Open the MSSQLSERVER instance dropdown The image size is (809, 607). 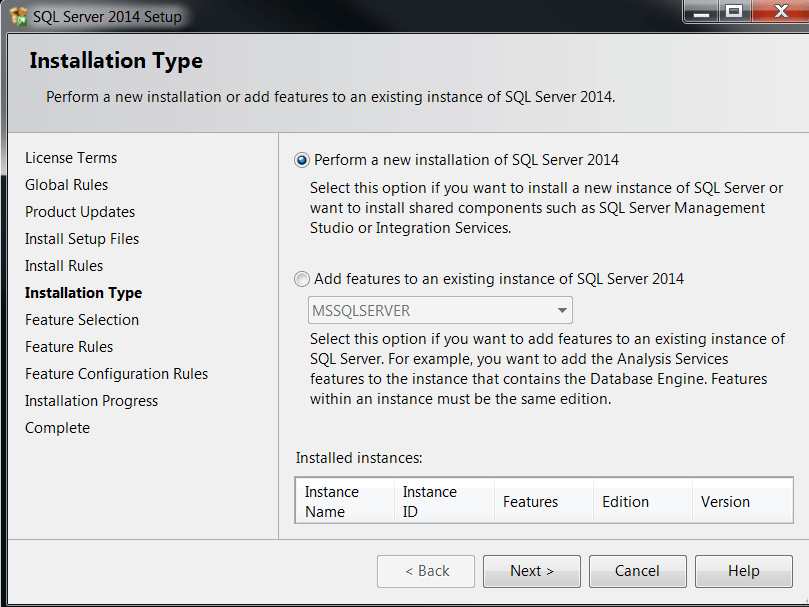pos(440,310)
